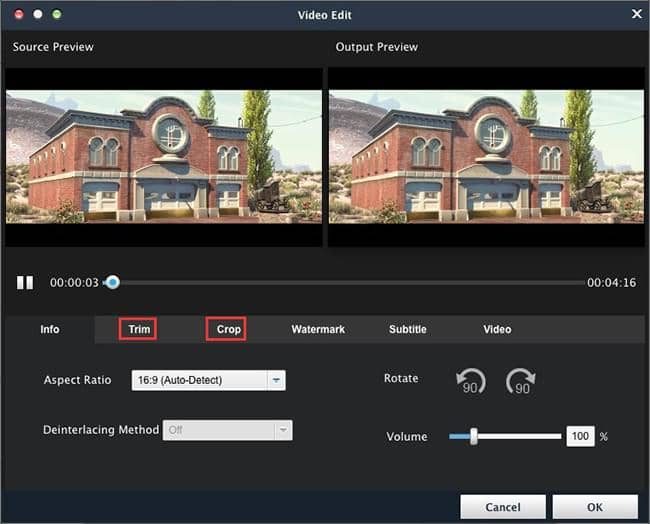Screen dimensions: 650x524
Task: Open the Video tab
Action: click(497, 329)
